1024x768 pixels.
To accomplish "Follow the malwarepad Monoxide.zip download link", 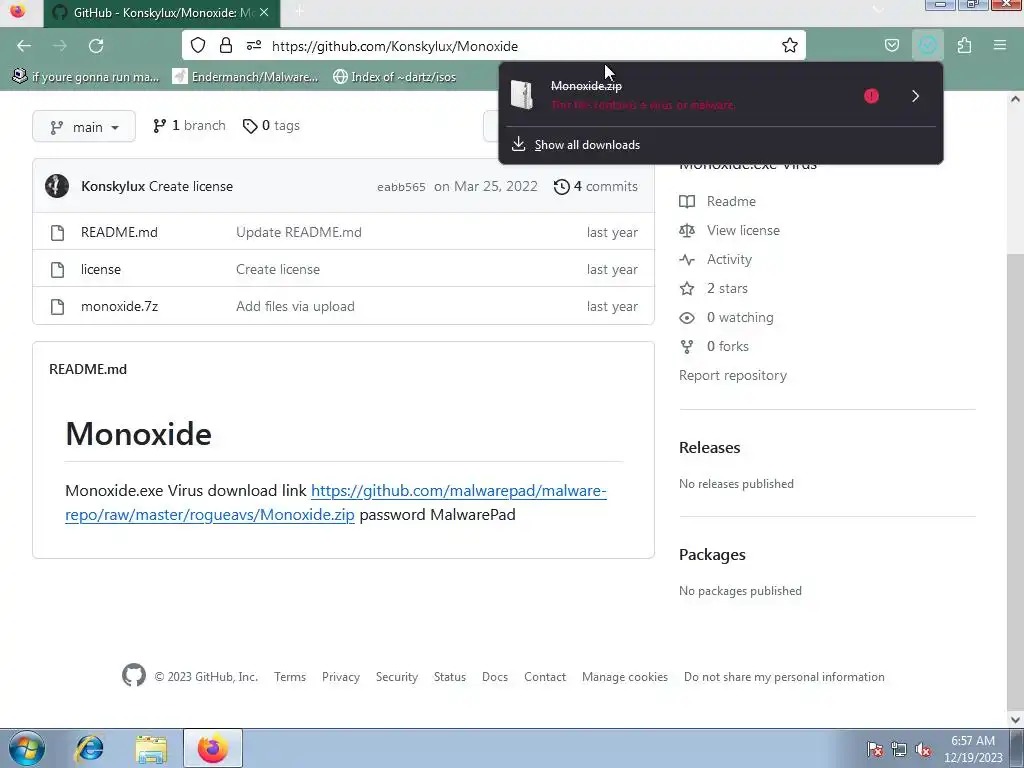I will coord(336,502).
